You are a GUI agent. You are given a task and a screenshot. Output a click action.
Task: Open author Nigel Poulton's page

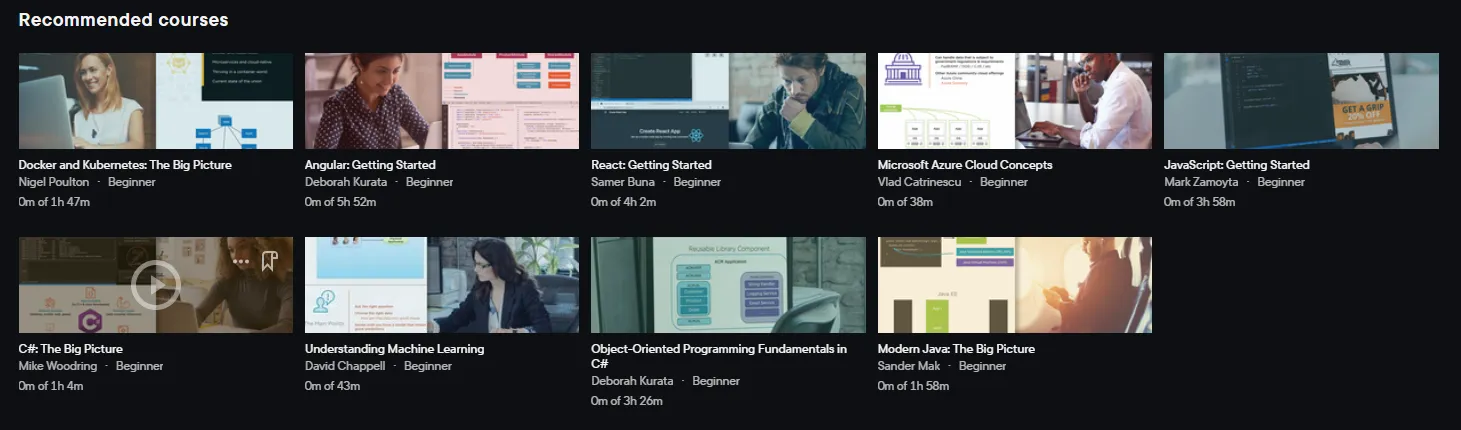click(x=54, y=182)
